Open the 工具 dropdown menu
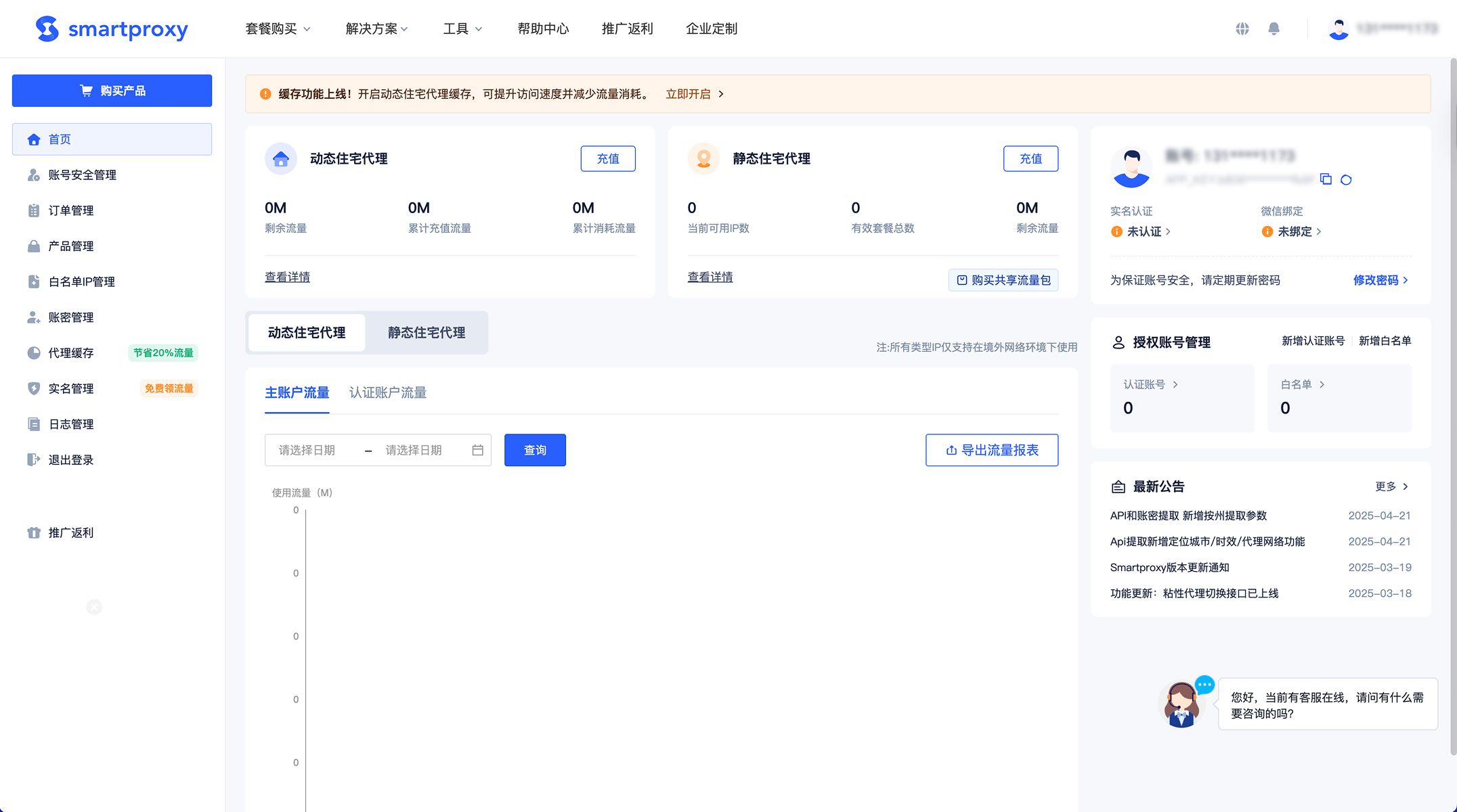 (462, 28)
